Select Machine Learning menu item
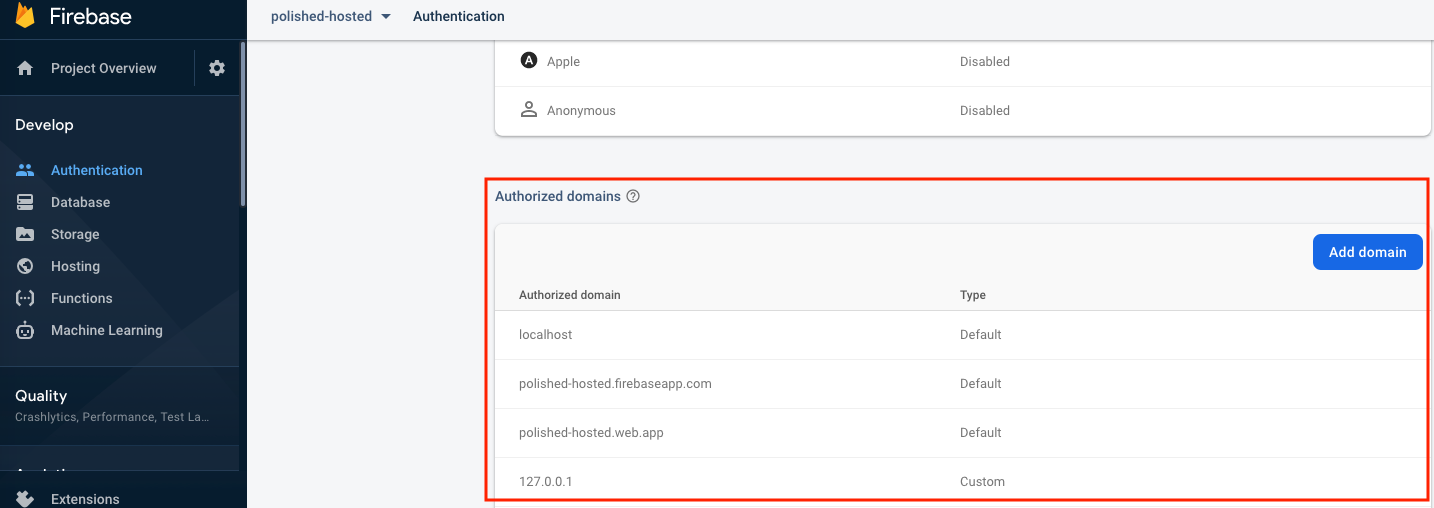The height and width of the screenshot is (508, 1434). click(106, 330)
